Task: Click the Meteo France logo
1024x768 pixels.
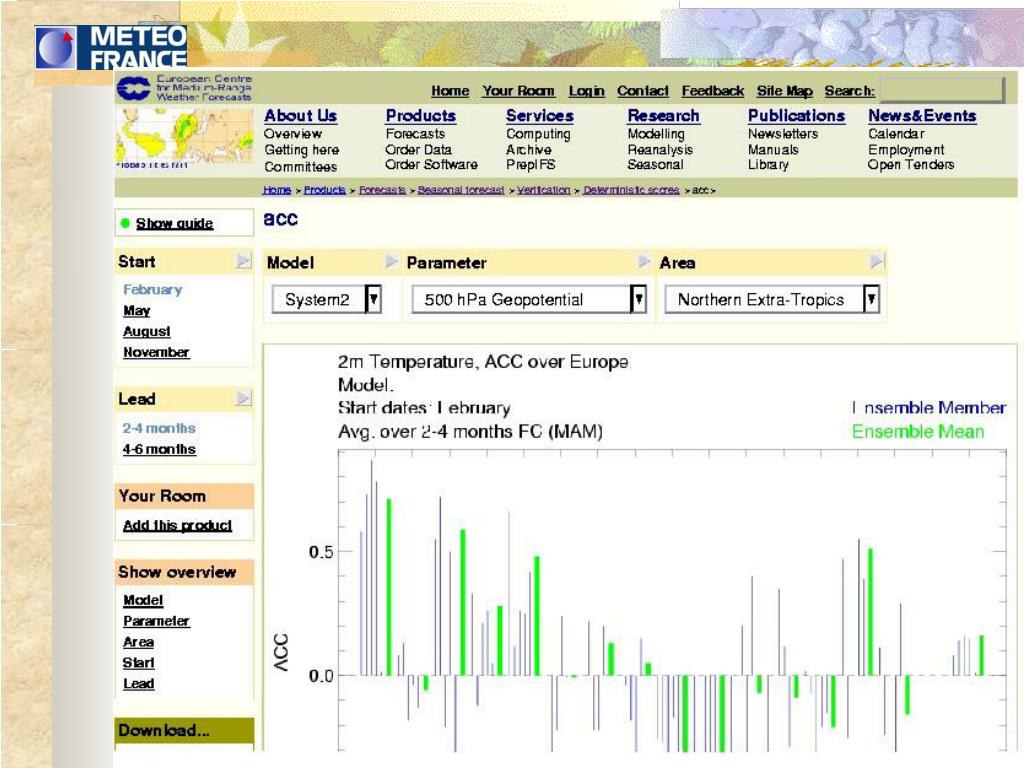Action: click(111, 47)
